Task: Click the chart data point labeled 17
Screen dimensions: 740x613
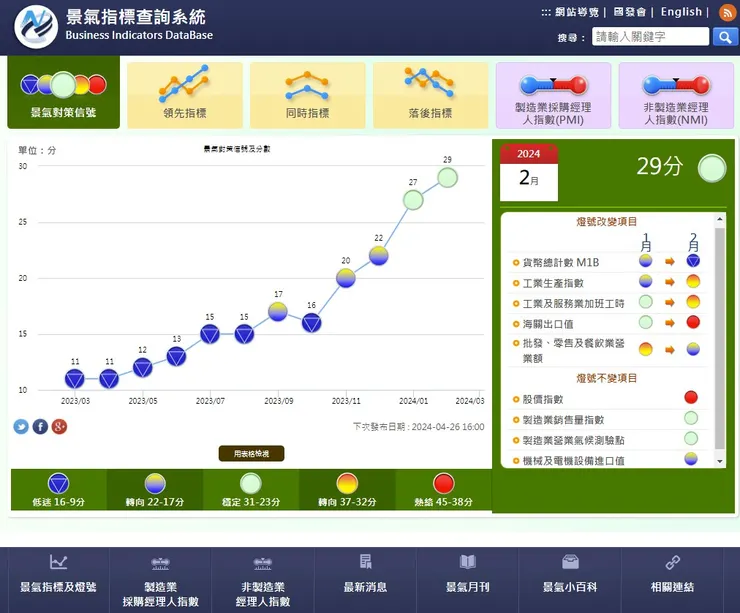Action: (278, 311)
